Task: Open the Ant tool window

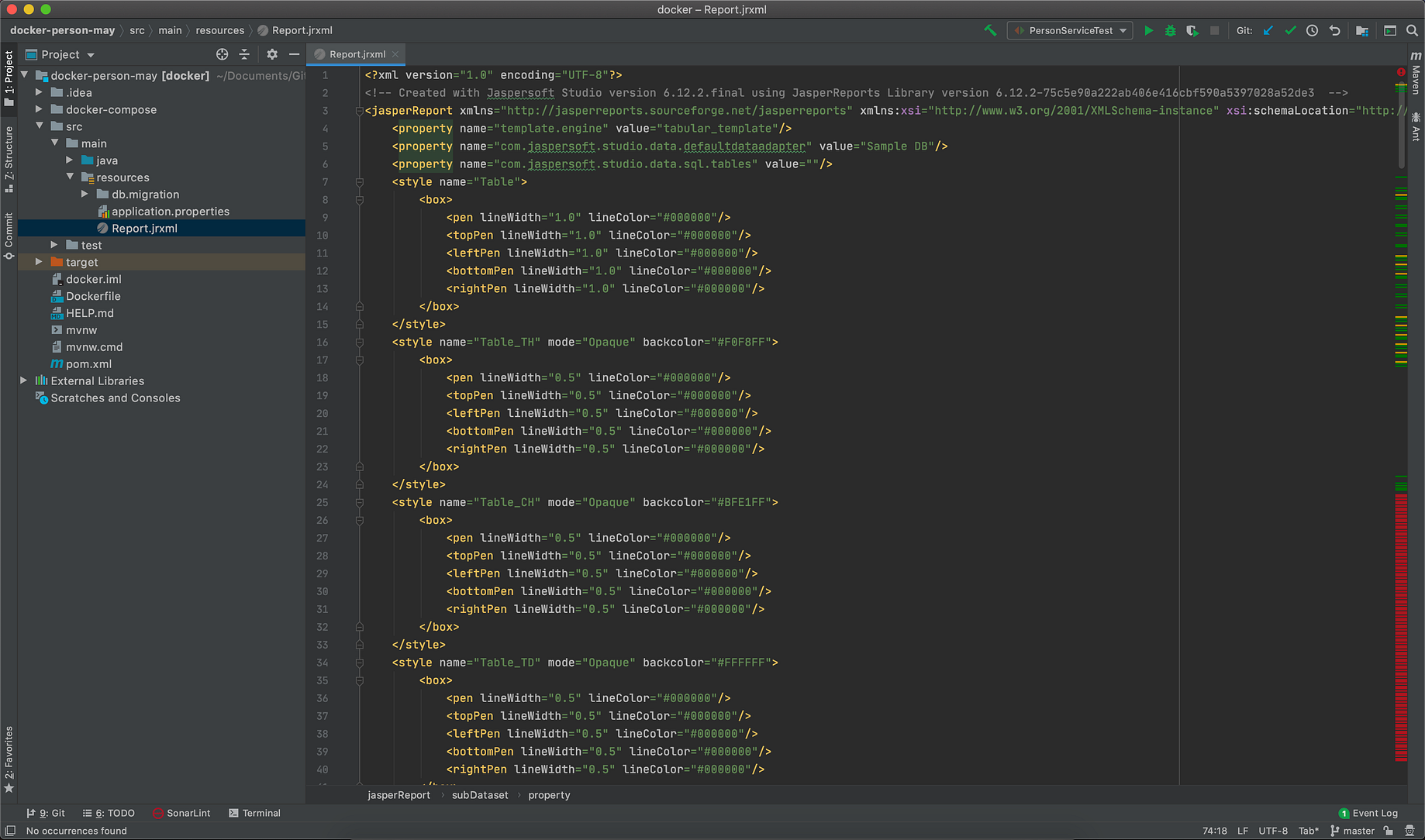Action: pyautogui.click(x=1416, y=126)
